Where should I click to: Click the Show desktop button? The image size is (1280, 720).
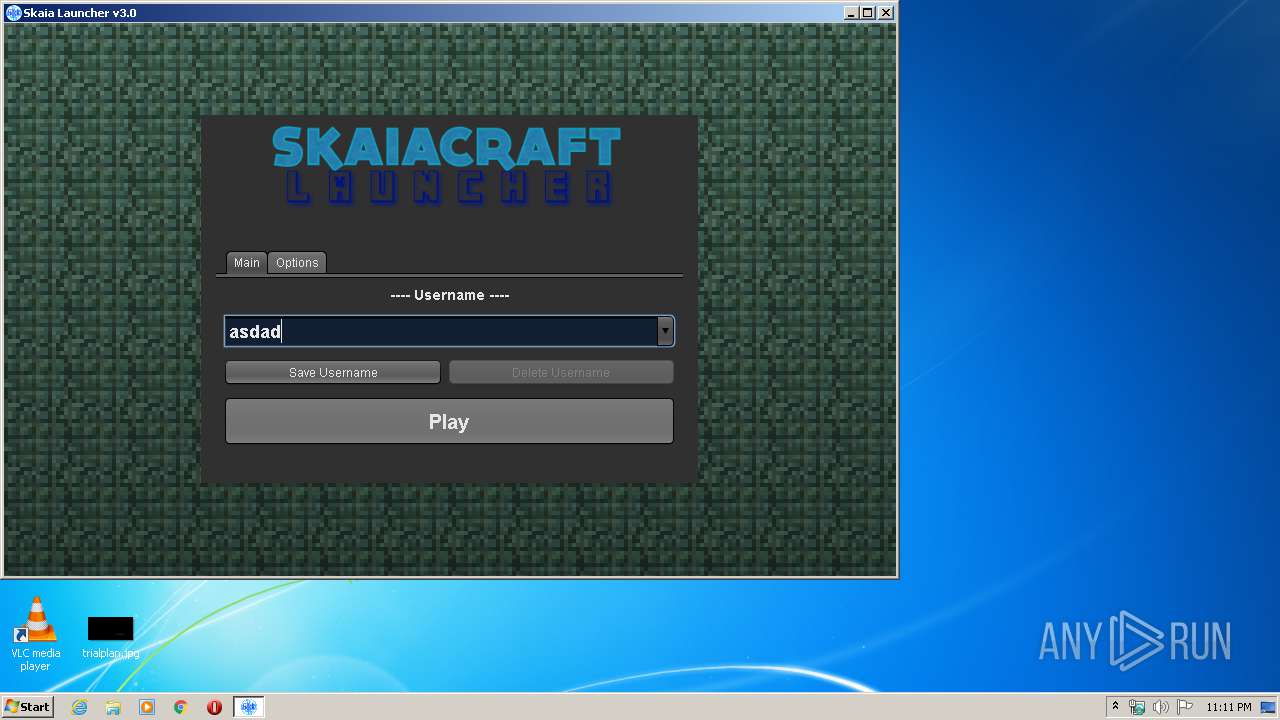tap(1269, 707)
